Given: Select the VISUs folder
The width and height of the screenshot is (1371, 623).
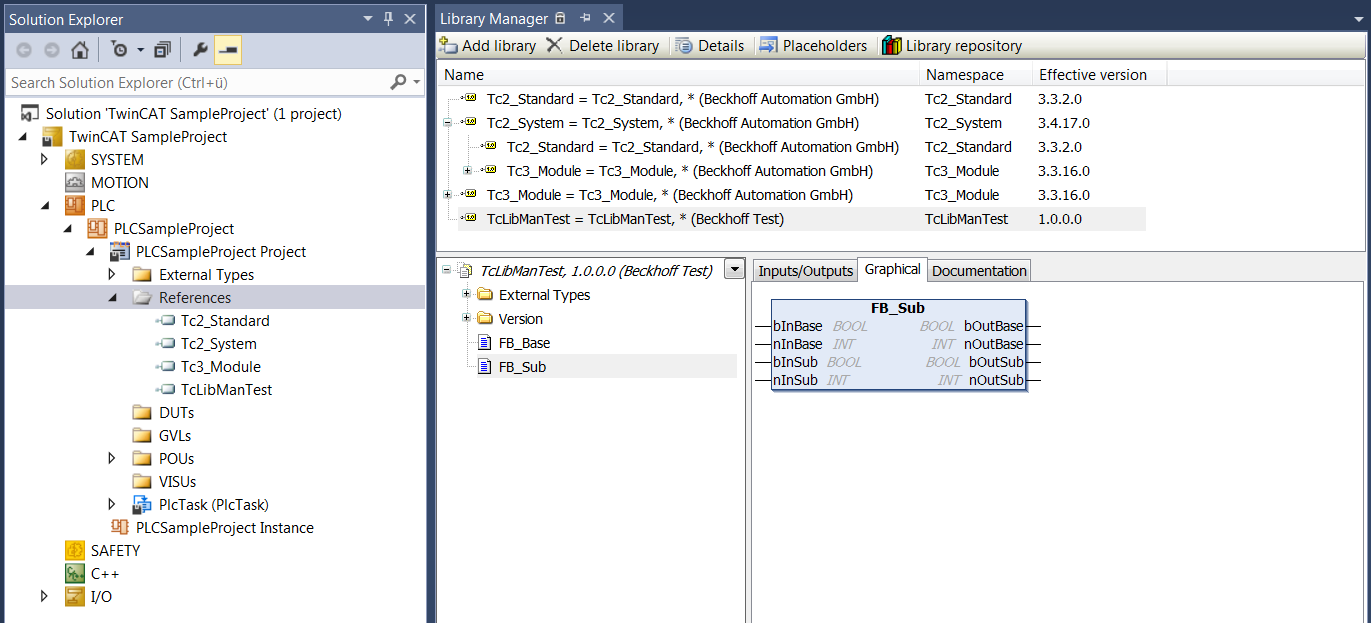Looking at the screenshot, I should pos(177,482).
